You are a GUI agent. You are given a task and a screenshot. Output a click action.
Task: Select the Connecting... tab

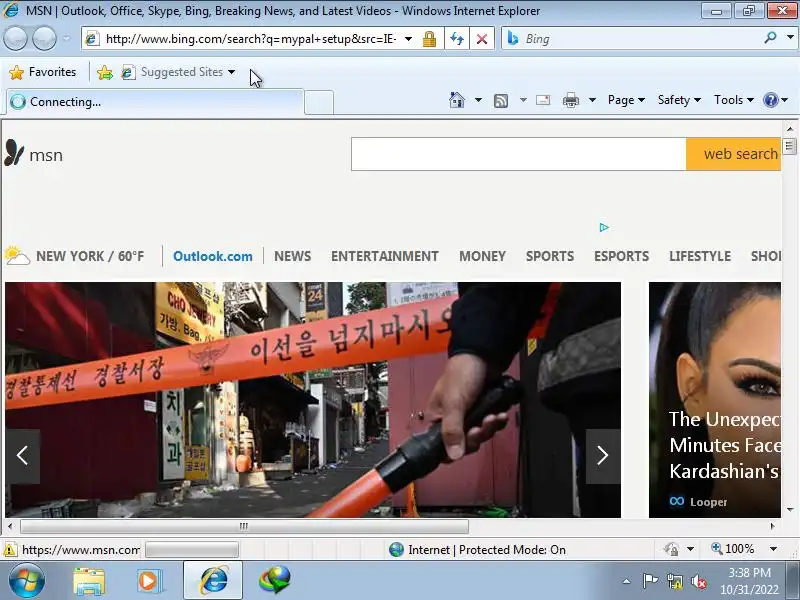[155, 102]
